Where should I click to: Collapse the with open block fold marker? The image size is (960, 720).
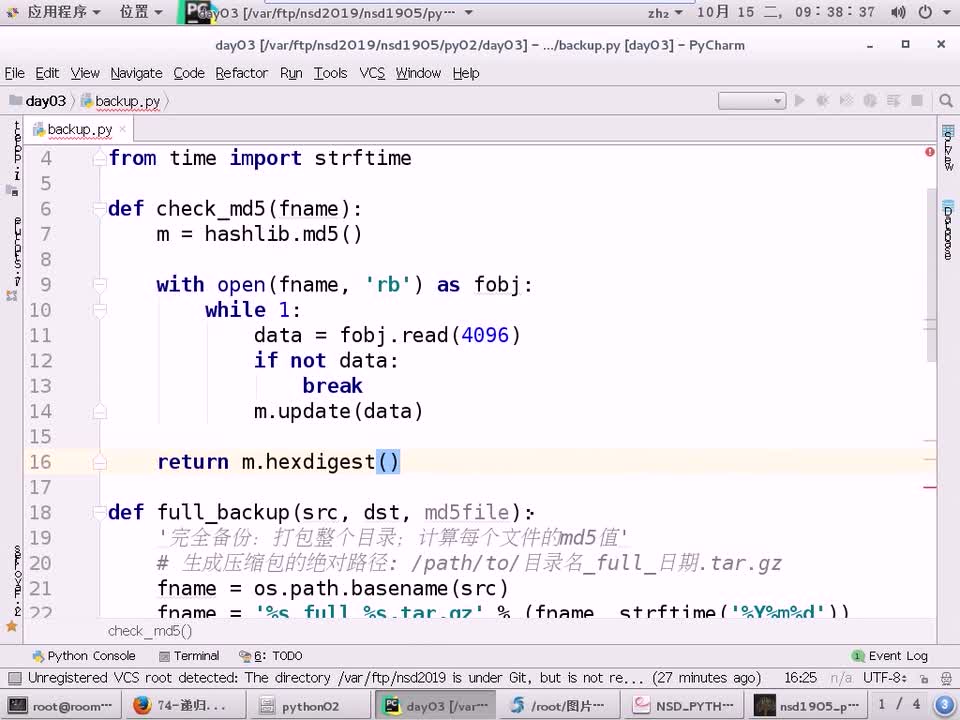[x=99, y=285]
